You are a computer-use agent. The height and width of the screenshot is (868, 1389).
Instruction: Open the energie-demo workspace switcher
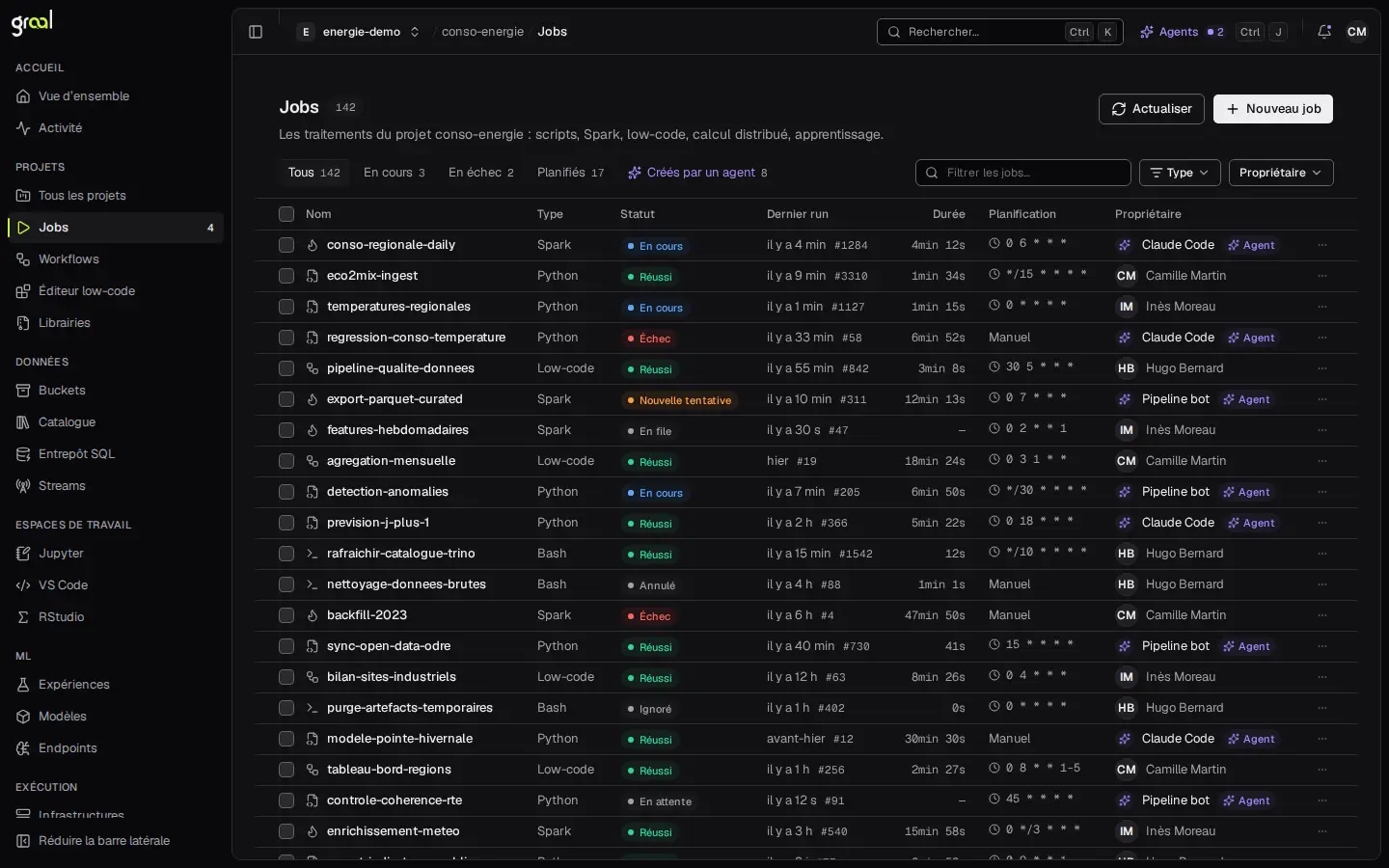pos(359,32)
